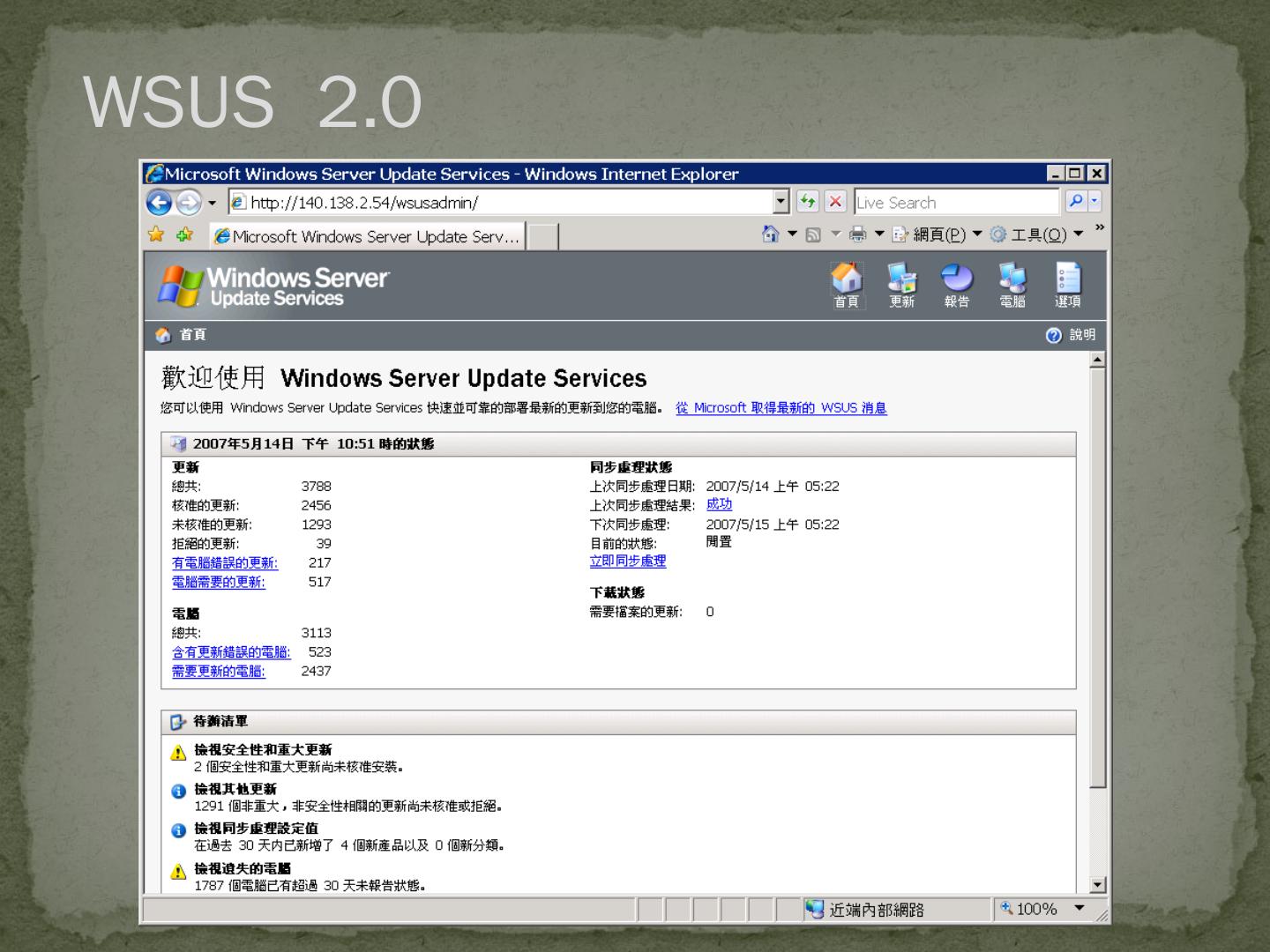This screenshot has width=1270, height=952.
Task: Open the Microsoft WSUS latest news link
Action: [781, 408]
